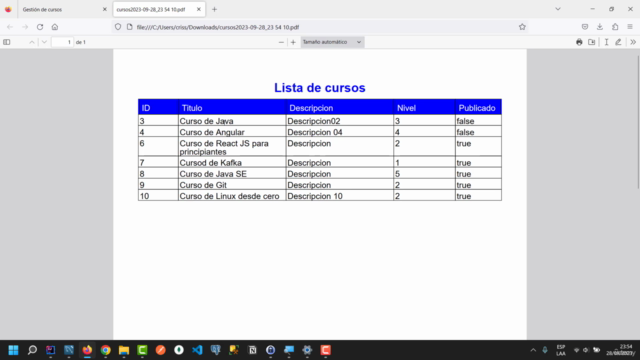Zoom out the PDF document
640x360 pixels.
coord(281,42)
